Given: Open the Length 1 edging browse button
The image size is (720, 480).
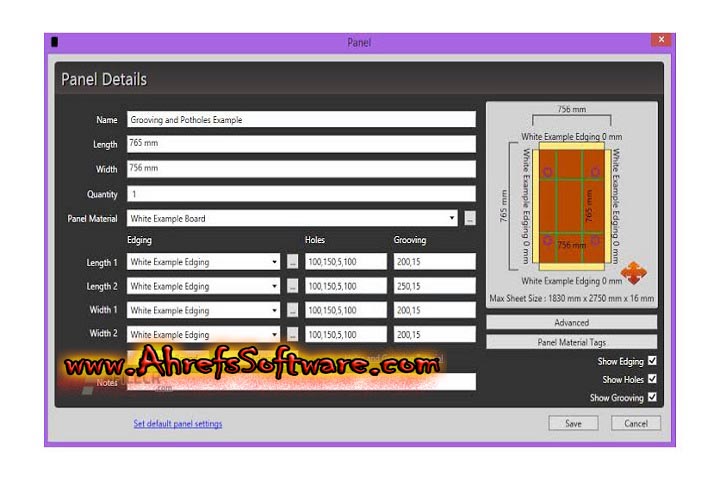Looking at the screenshot, I should click(x=292, y=262).
